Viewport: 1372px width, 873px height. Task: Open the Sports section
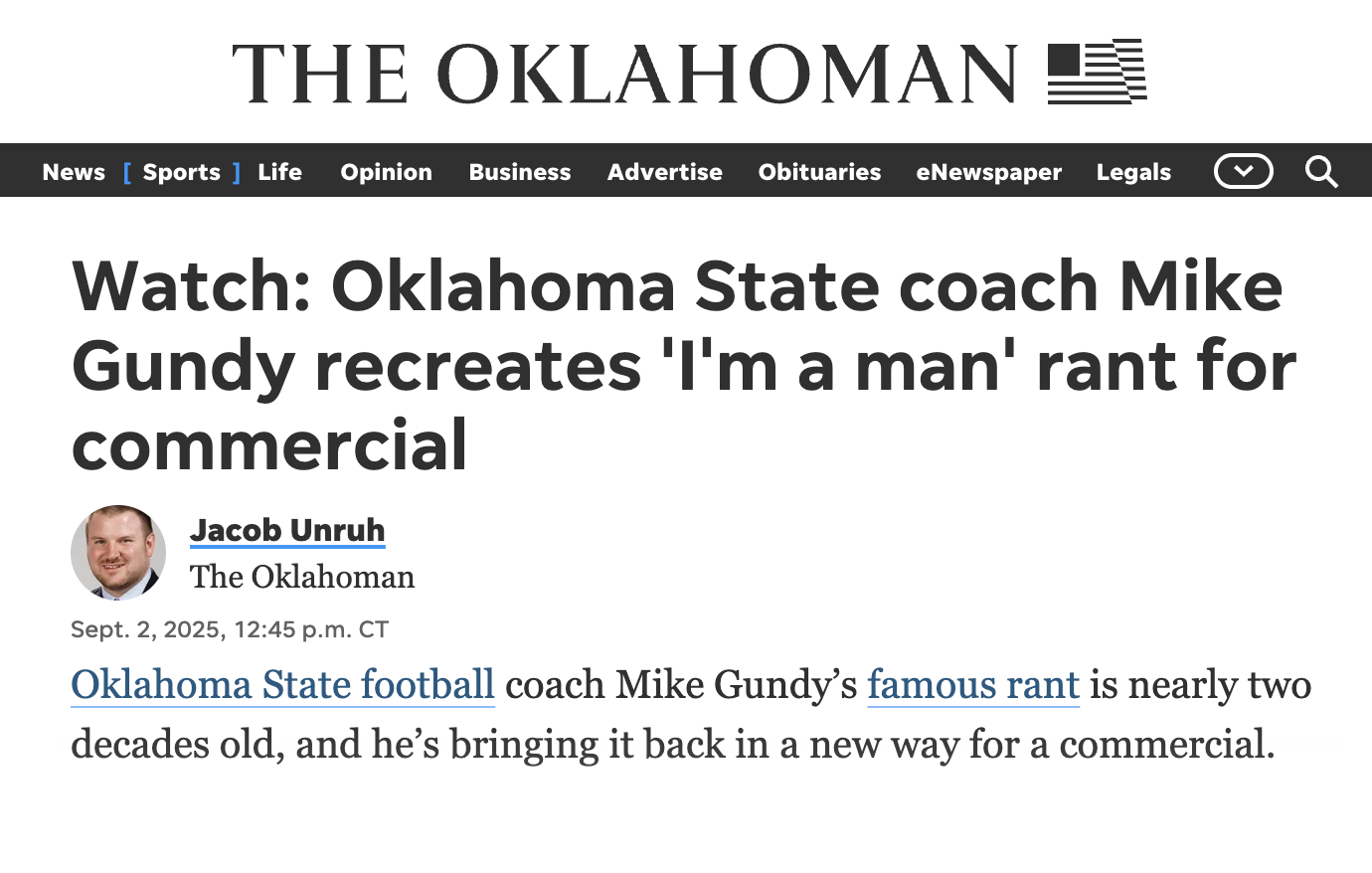point(182,171)
